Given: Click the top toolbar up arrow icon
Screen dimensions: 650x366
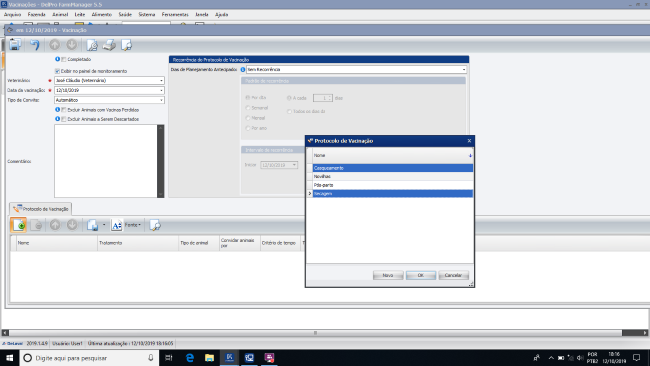Looking at the screenshot, I should point(54,45).
